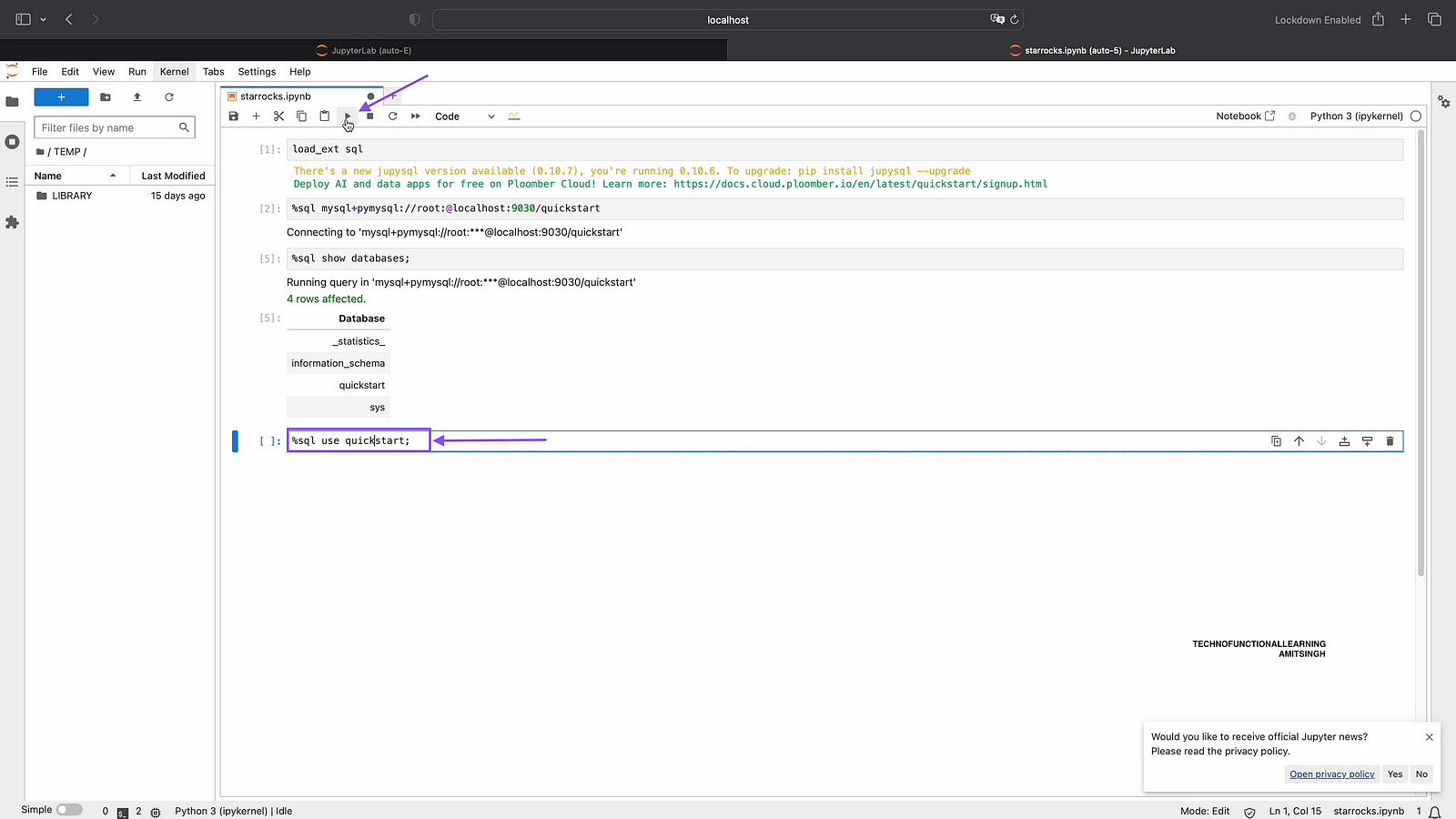This screenshot has height=819, width=1456.
Task: Run the selected cell with play button
Action: 347,116
